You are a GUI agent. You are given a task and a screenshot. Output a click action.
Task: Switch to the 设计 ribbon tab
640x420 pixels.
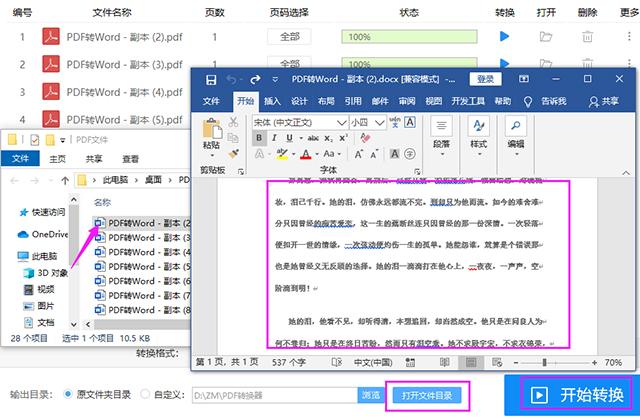click(x=299, y=101)
